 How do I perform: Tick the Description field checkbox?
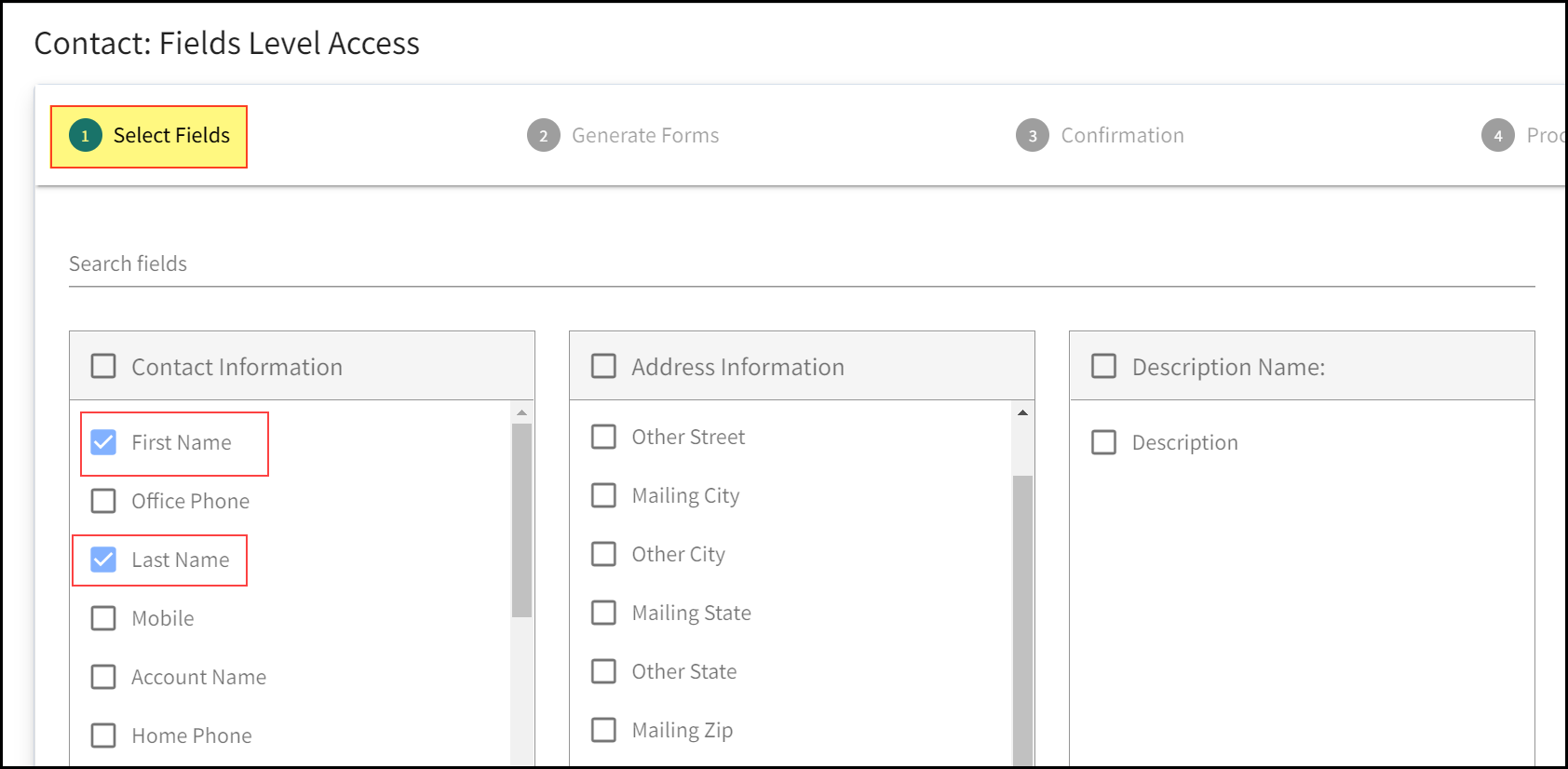[x=1103, y=442]
